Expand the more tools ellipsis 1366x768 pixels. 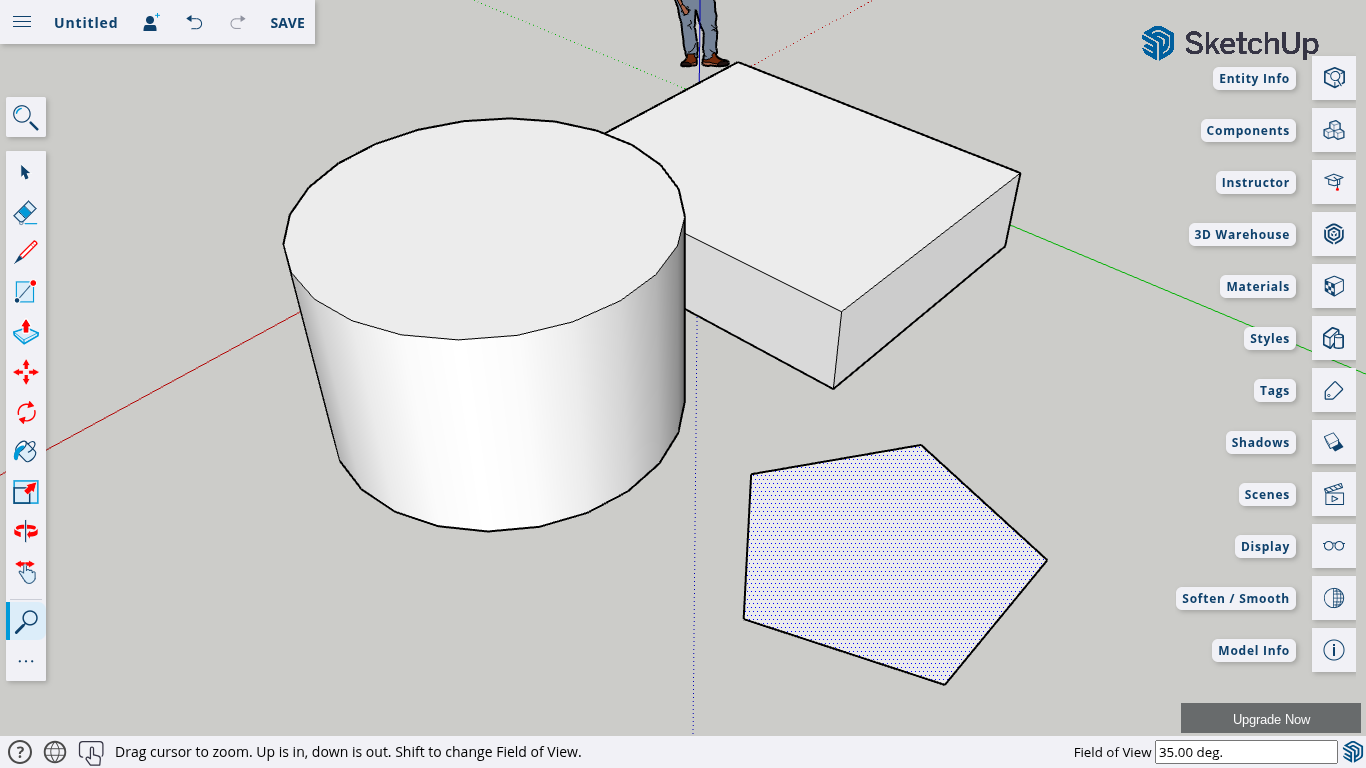click(x=26, y=661)
